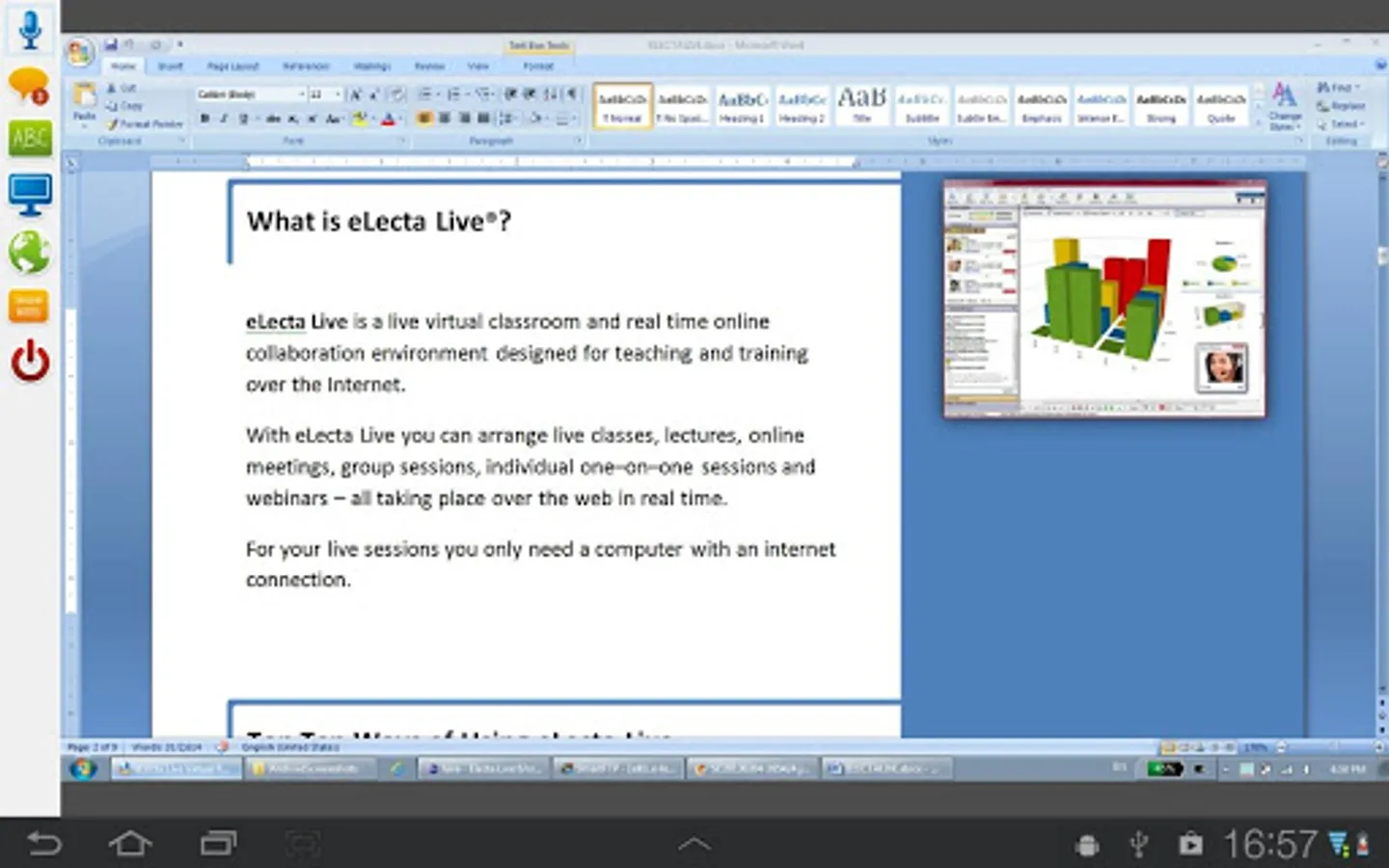
Task: Tap the microphone icon in the left sidebar
Action: (30, 29)
